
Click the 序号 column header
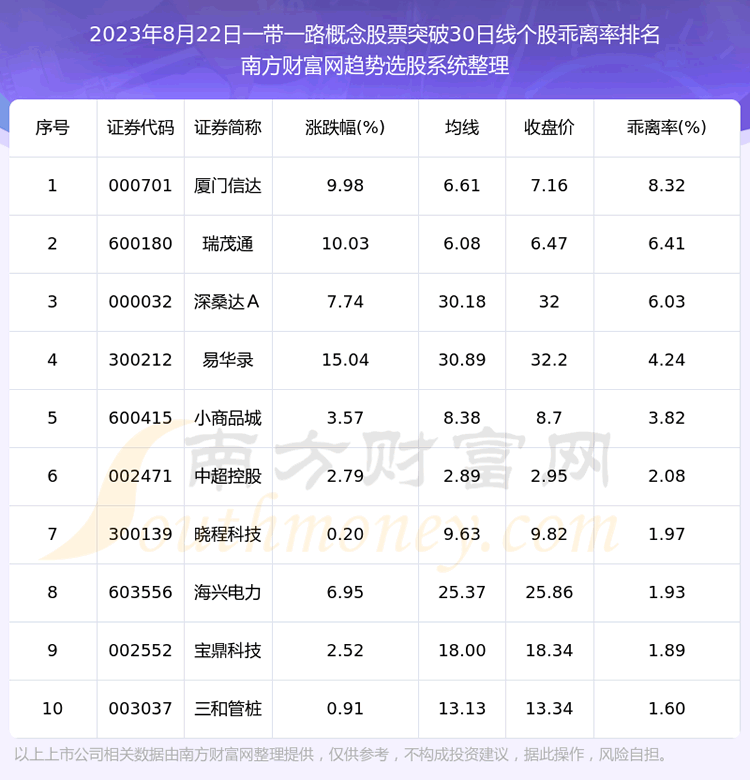53,128
